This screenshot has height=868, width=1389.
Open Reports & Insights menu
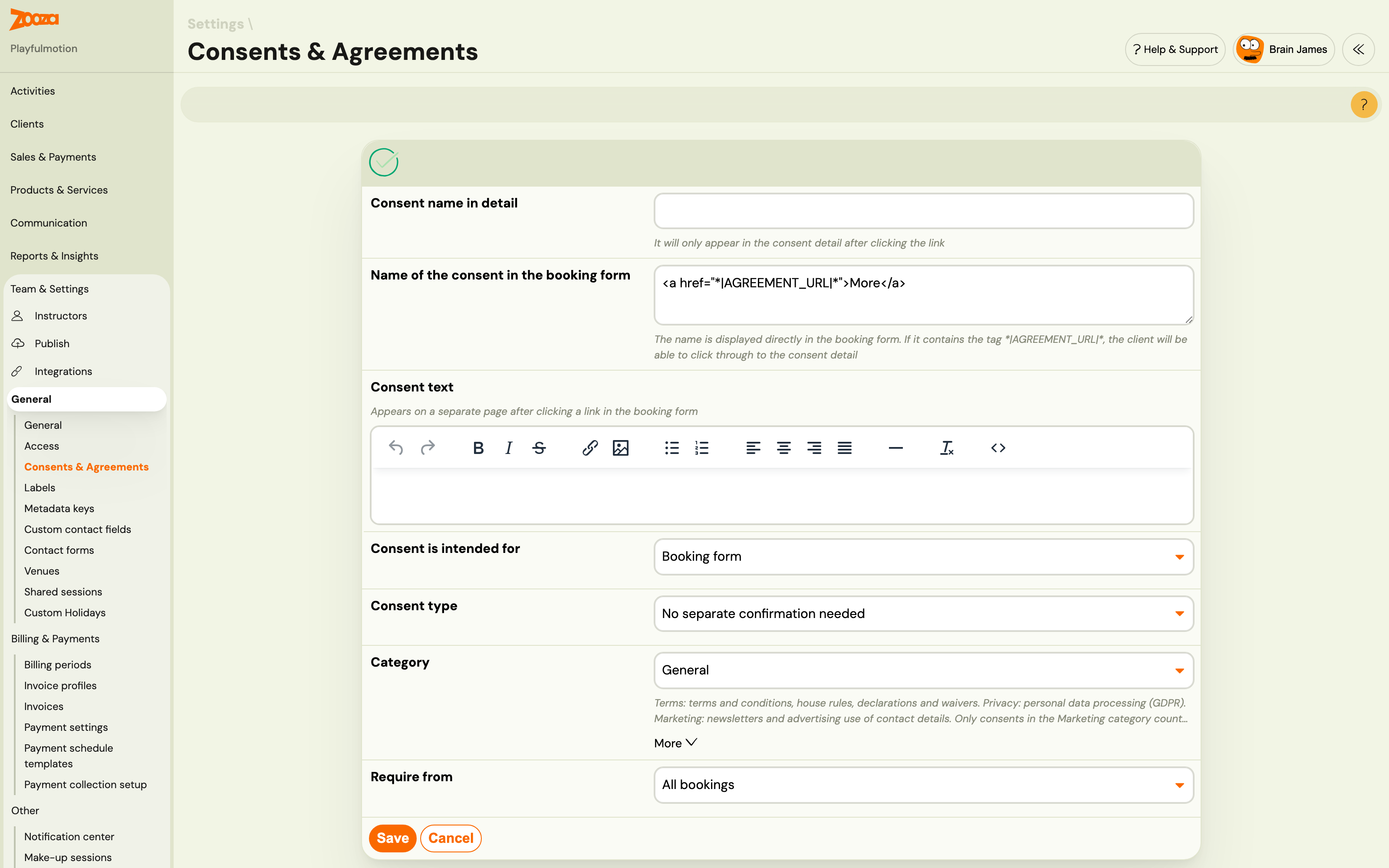point(55,256)
